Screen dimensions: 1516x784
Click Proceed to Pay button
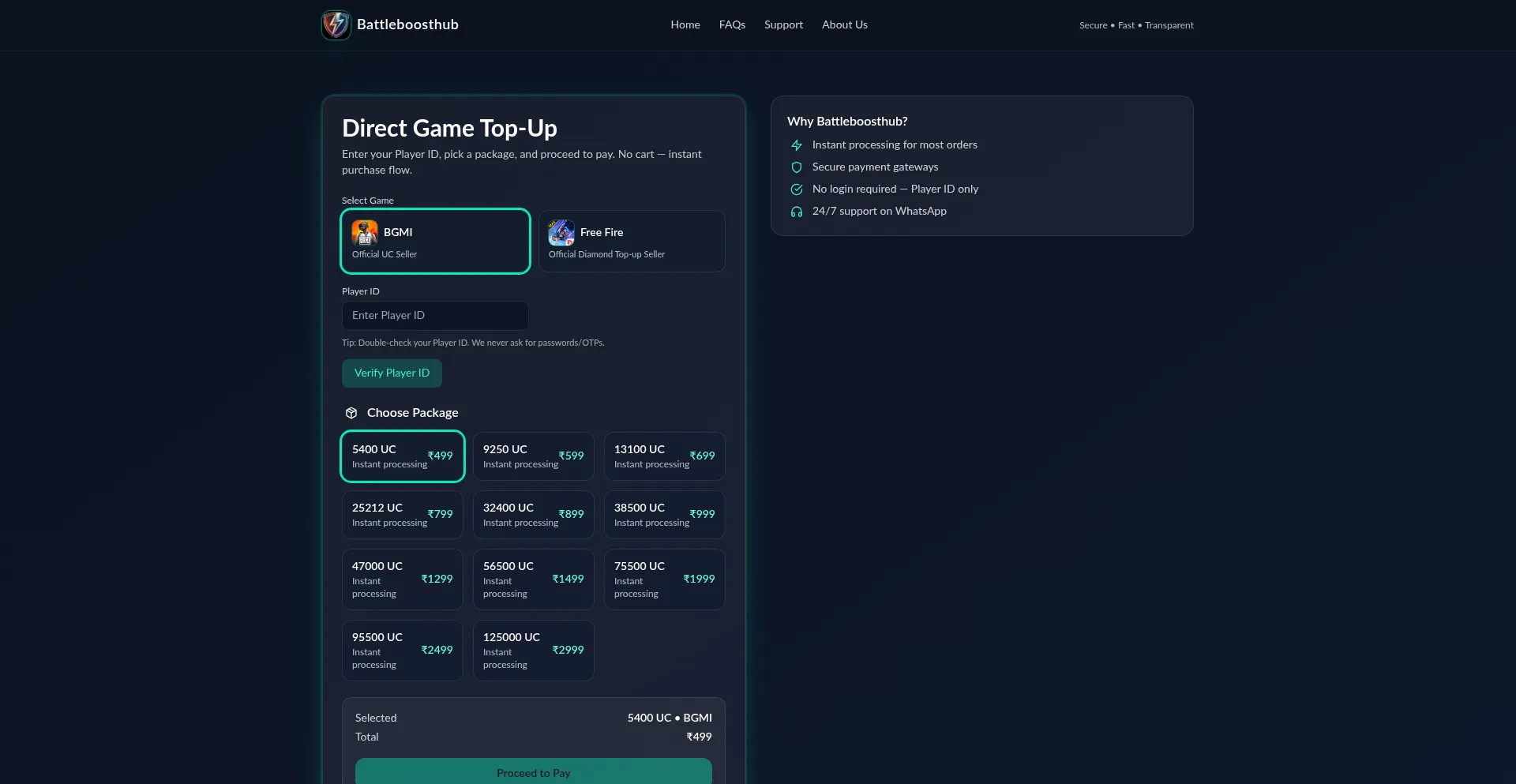tap(533, 772)
